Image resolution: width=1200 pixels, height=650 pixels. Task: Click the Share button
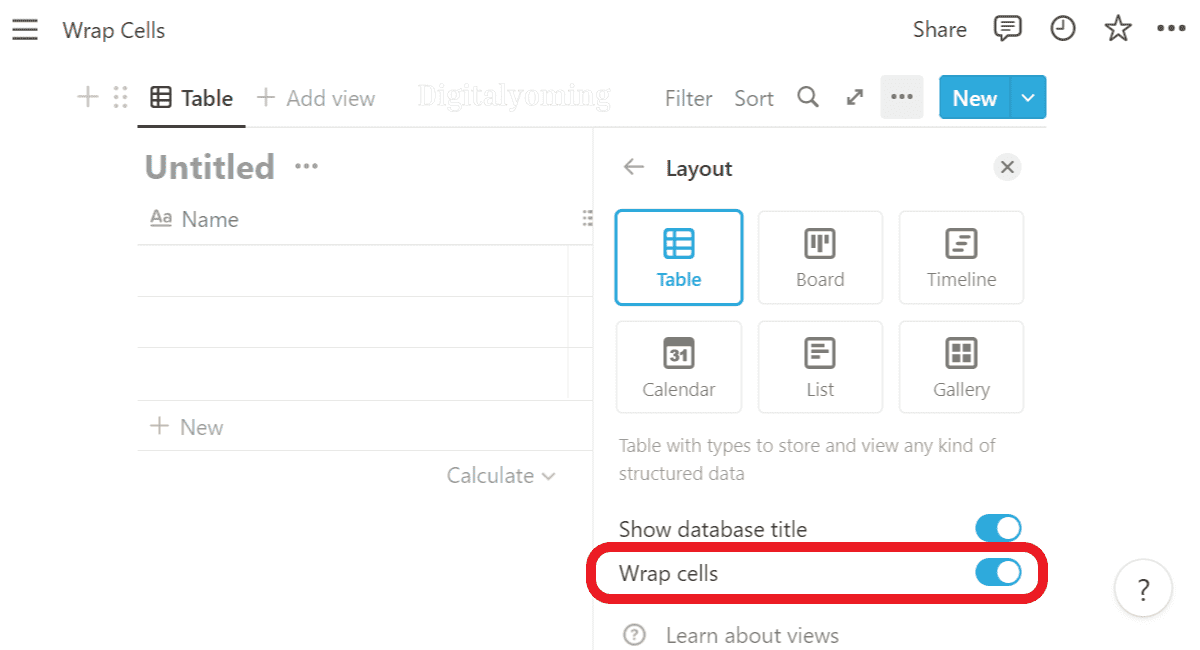click(x=939, y=30)
